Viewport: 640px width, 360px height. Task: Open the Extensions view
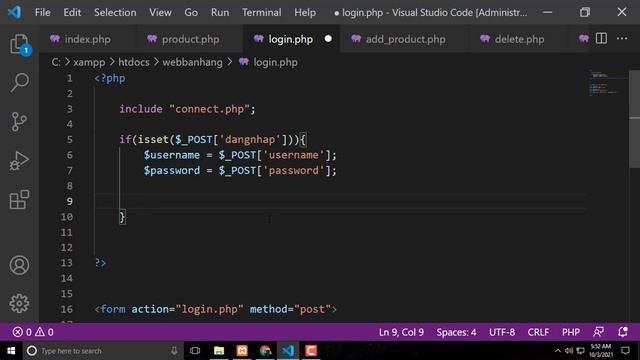click(19, 200)
